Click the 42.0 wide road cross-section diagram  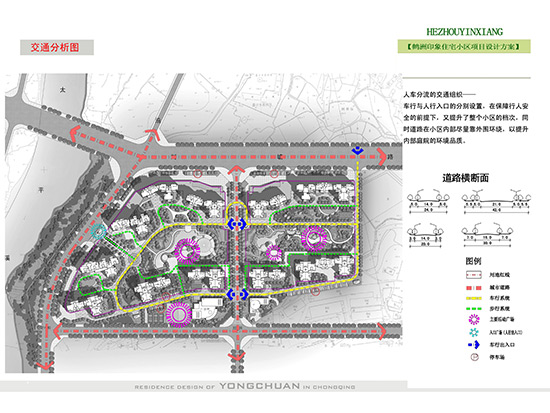(x=496, y=202)
